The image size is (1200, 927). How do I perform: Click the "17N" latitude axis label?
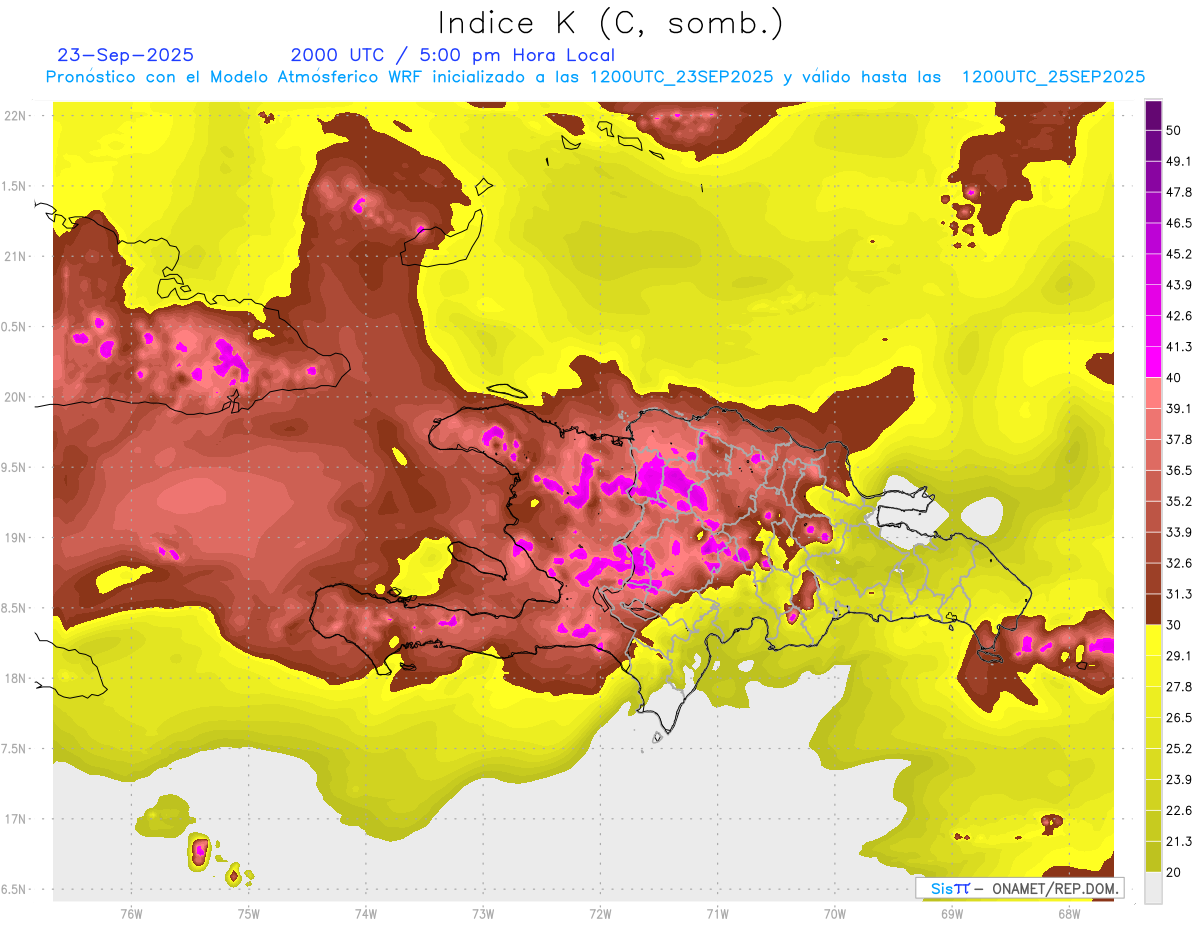coord(16,819)
